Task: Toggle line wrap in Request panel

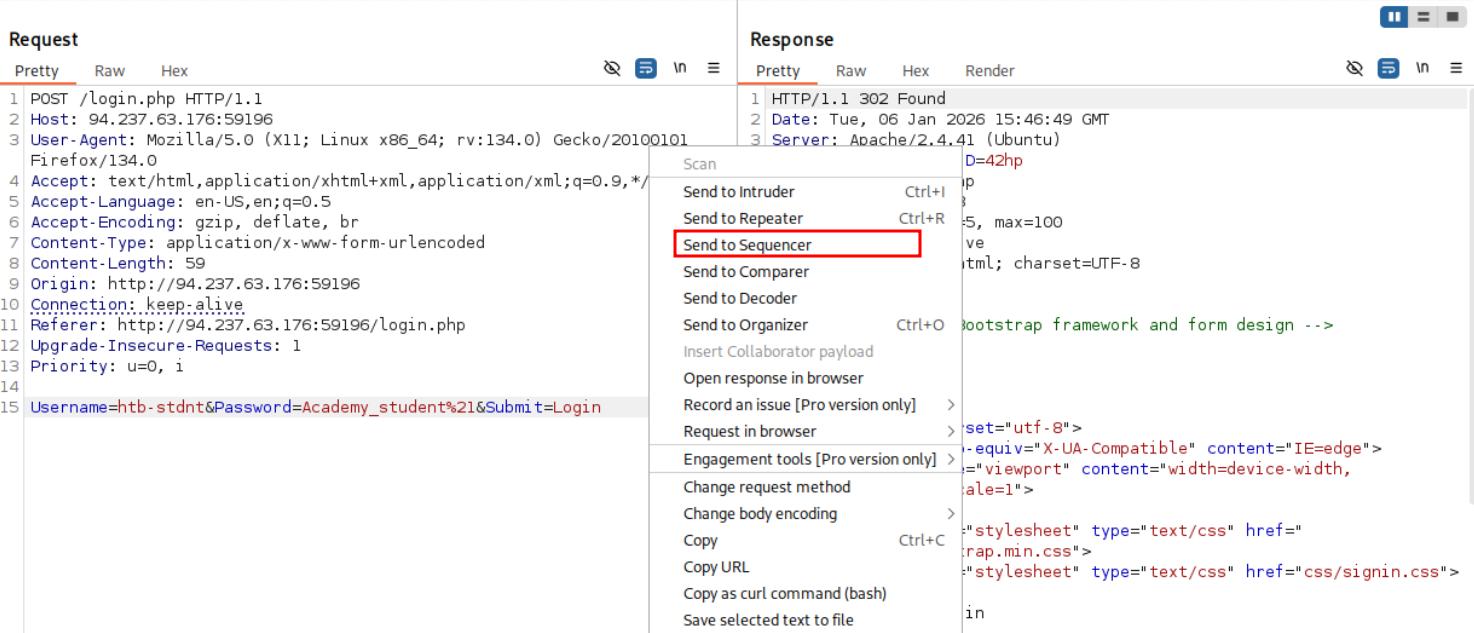Action: [646, 69]
